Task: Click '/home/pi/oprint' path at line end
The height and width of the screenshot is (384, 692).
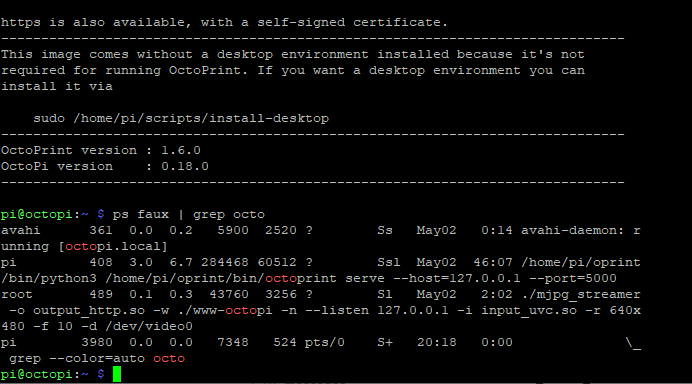Action: point(581,262)
